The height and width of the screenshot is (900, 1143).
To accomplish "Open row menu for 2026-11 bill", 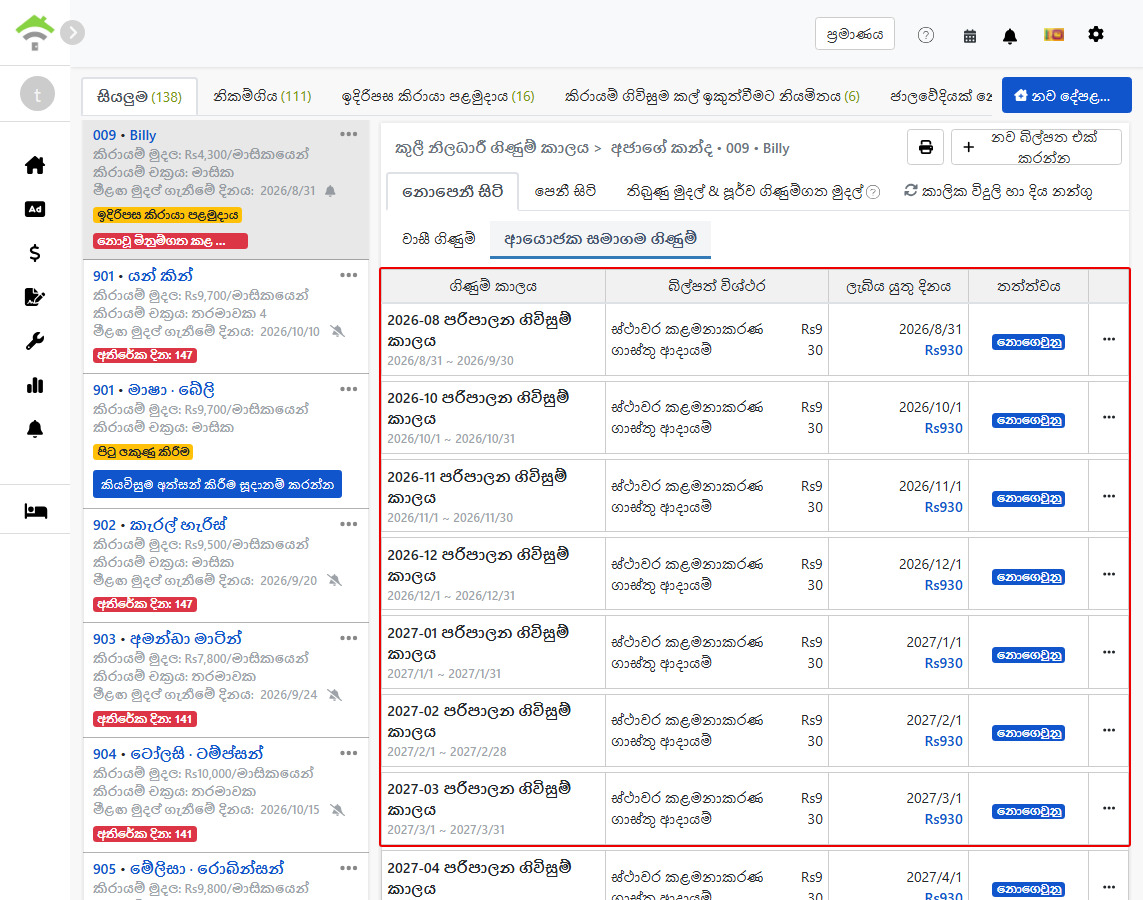I will point(1109,496).
